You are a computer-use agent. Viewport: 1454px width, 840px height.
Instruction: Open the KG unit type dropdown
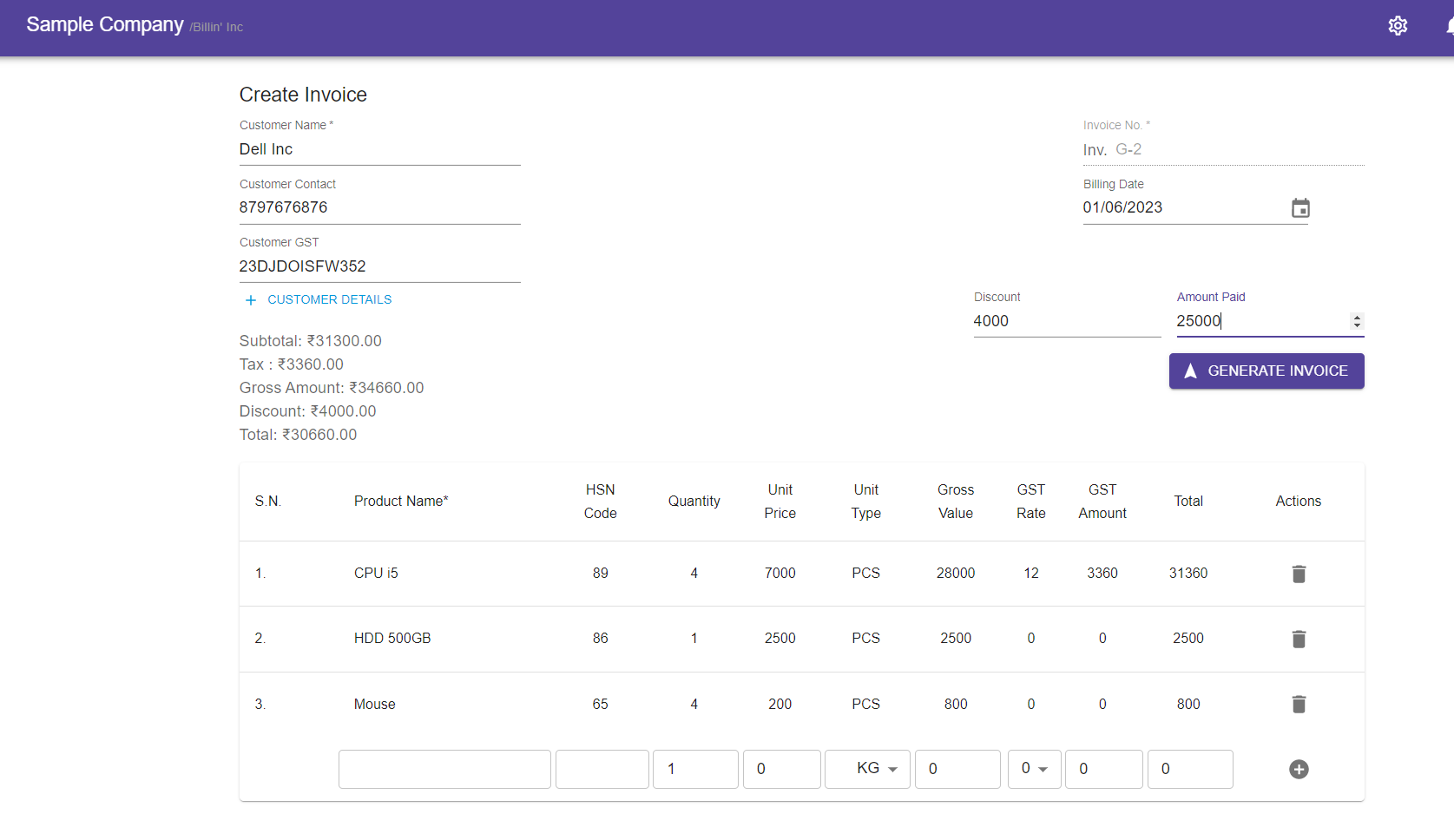pyautogui.click(x=867, y=769)
